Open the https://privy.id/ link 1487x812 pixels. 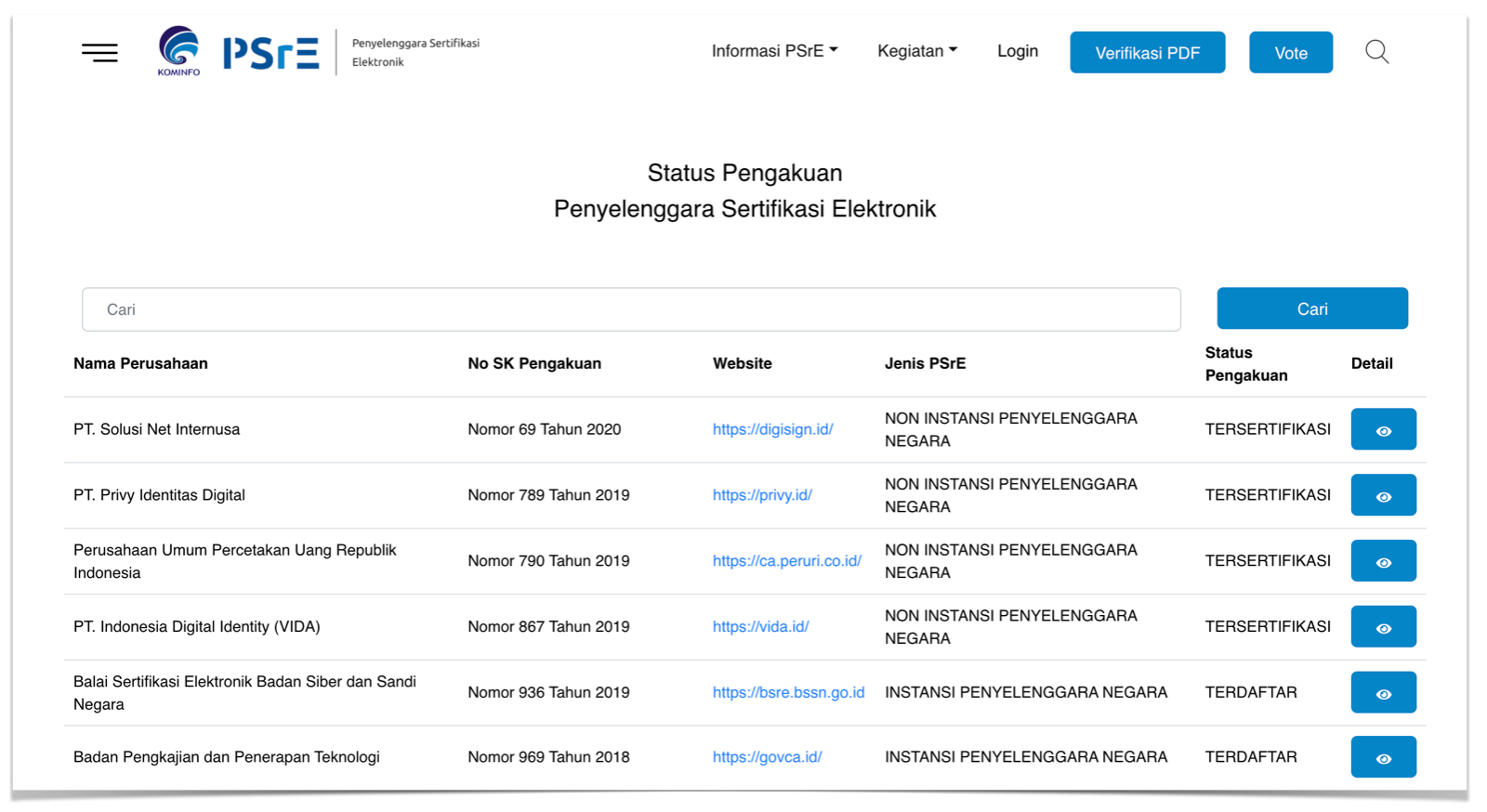(x=762, y=495)
